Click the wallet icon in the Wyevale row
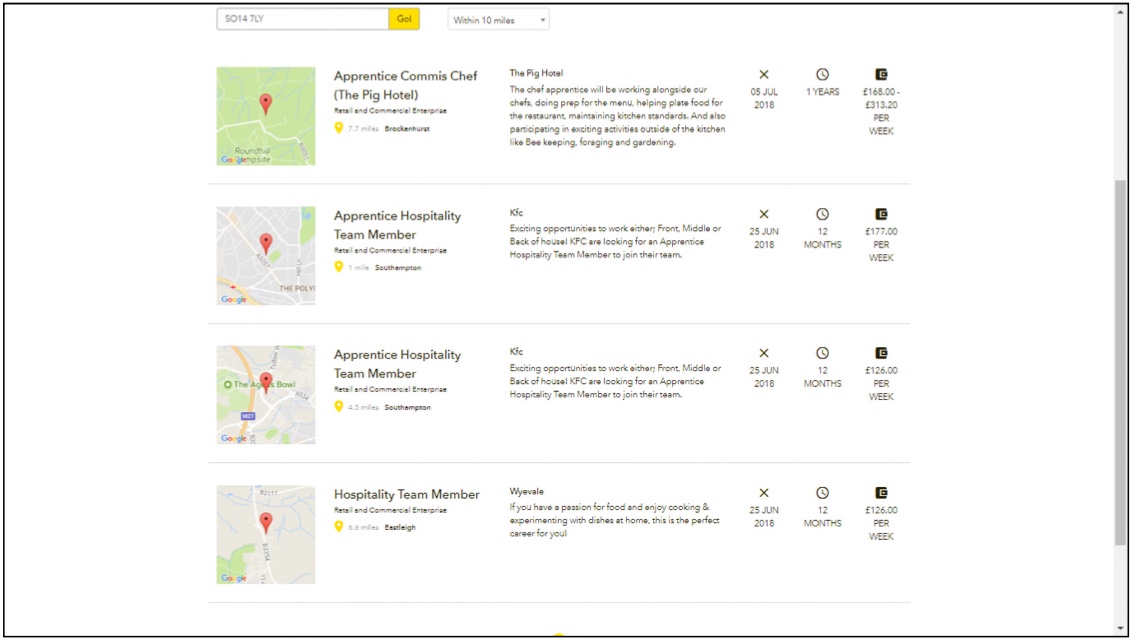Image resolution: width=1133 pixels, height=640 pixels. click(881, 493)
